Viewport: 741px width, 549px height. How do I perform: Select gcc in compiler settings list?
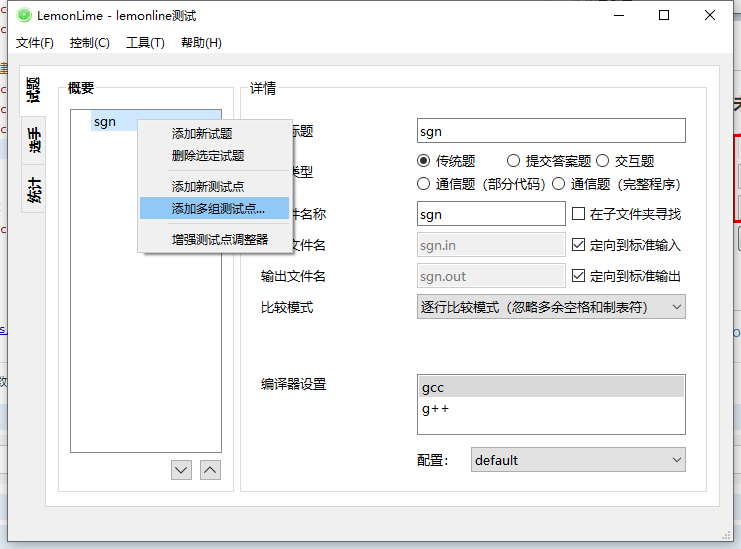pos(551,387)
